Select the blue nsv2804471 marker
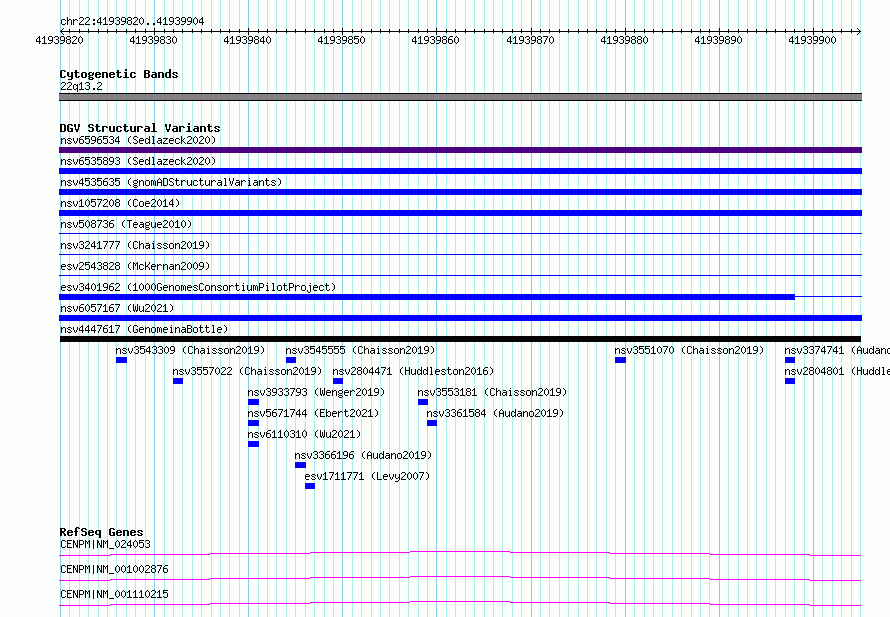This screenshot has height=617, width=890. pos(338,381)
